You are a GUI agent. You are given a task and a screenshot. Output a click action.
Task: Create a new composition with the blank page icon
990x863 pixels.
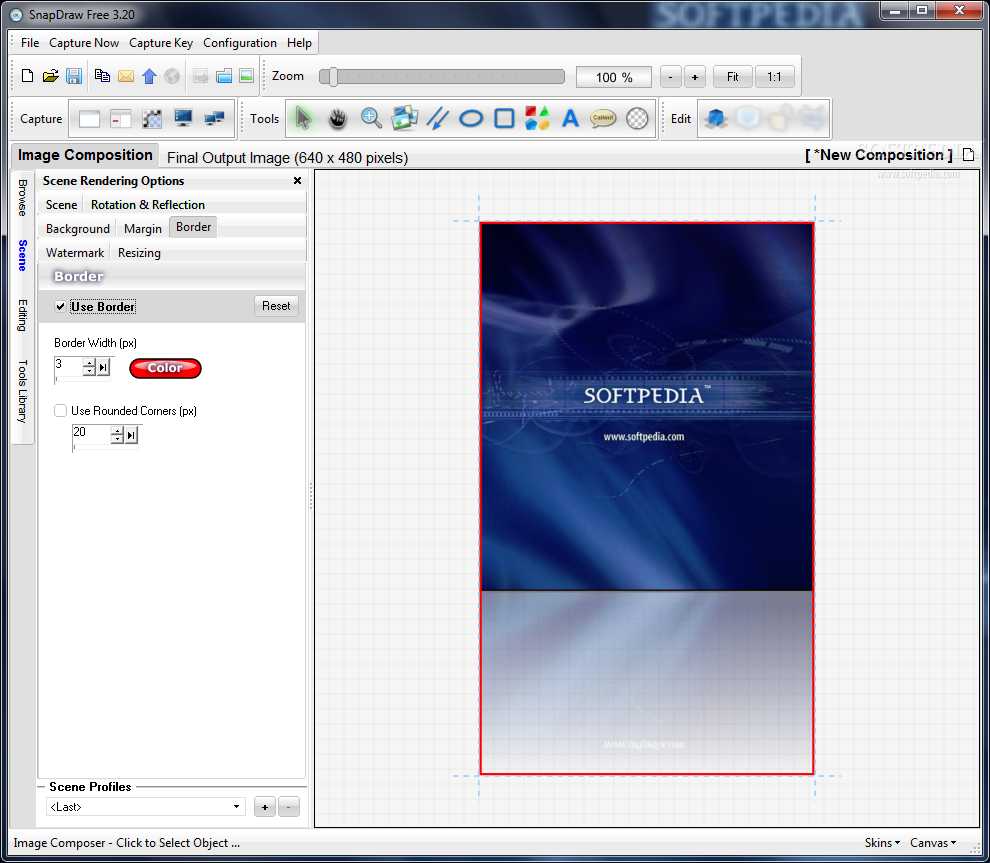coord(27,76)
